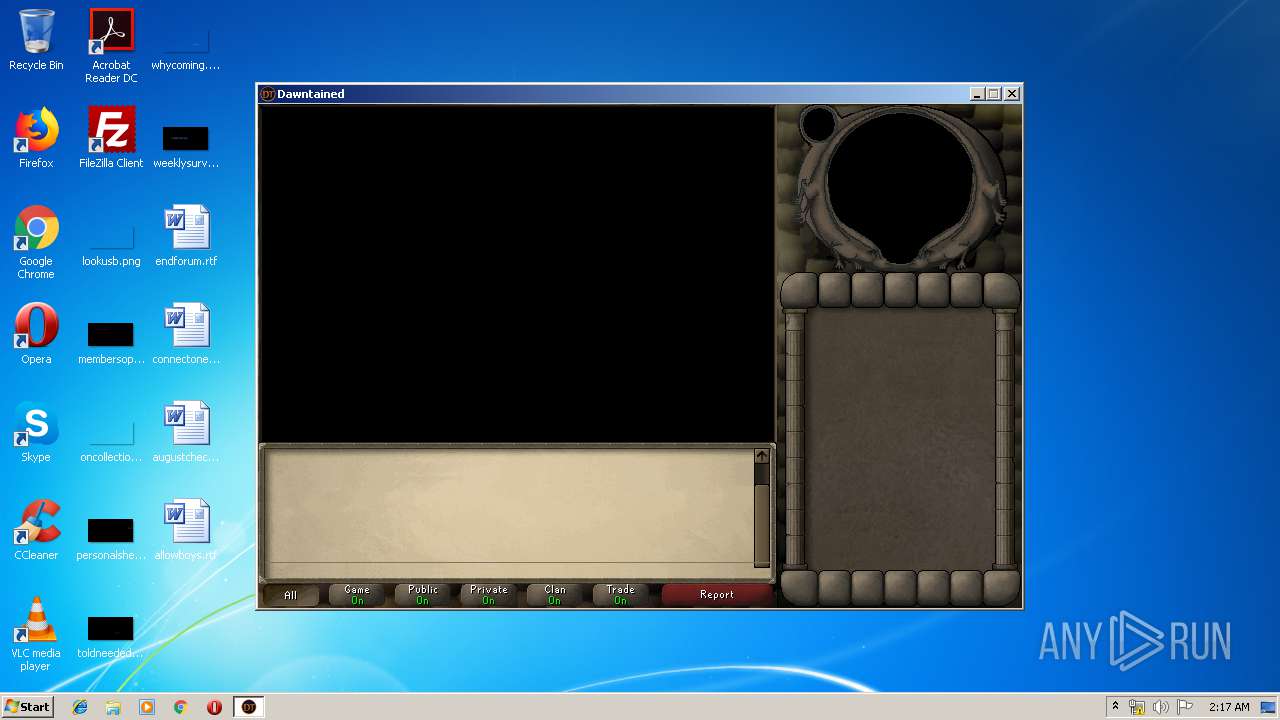
Task: Toggle the Public chat filter
Action: 423,594
